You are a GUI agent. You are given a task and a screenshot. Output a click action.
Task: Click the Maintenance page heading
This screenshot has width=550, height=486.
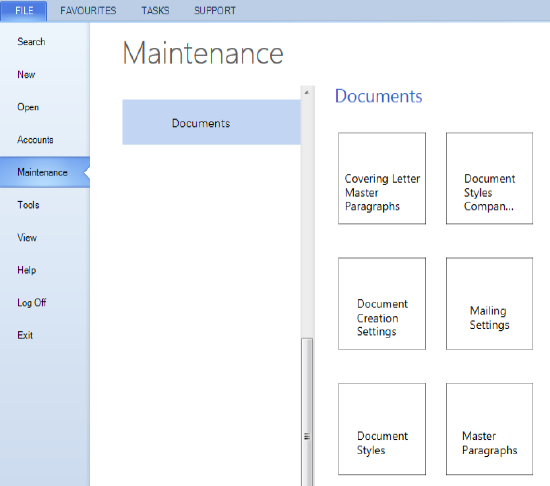pyautogui.click(x=203, y=53)
